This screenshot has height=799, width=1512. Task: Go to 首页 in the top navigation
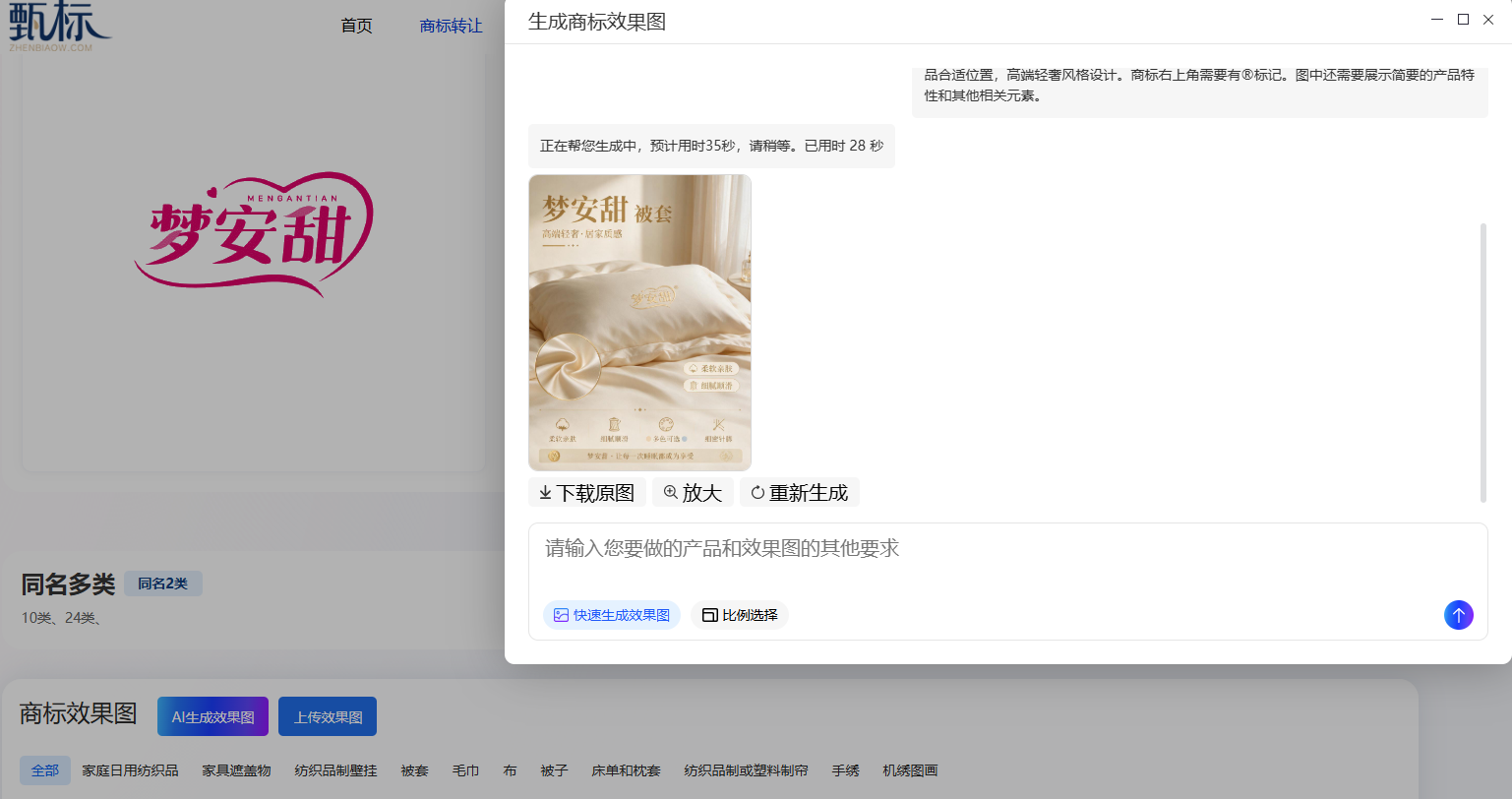[x=356, y=26]
